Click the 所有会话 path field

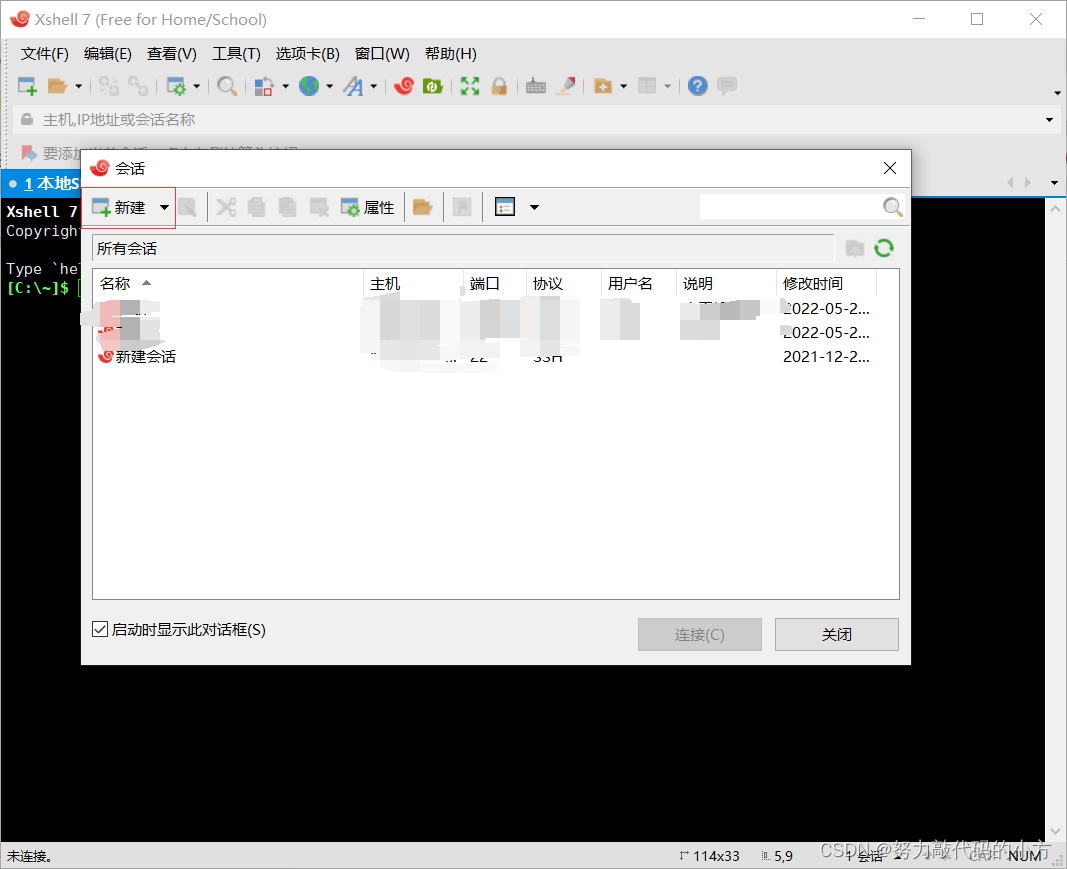(463, 248)
